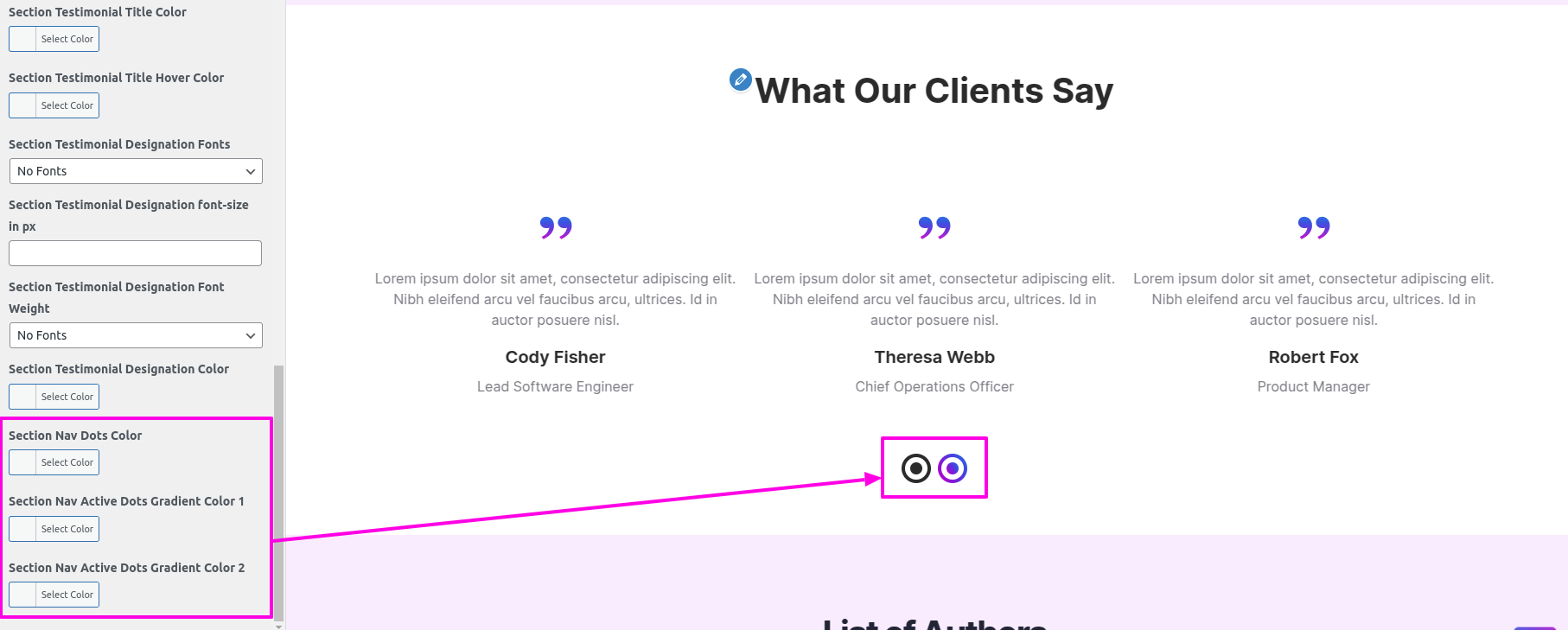Click the Theresa Webb testimonial name
This screenshot has height=630, width=1568.
click(934, 357)
